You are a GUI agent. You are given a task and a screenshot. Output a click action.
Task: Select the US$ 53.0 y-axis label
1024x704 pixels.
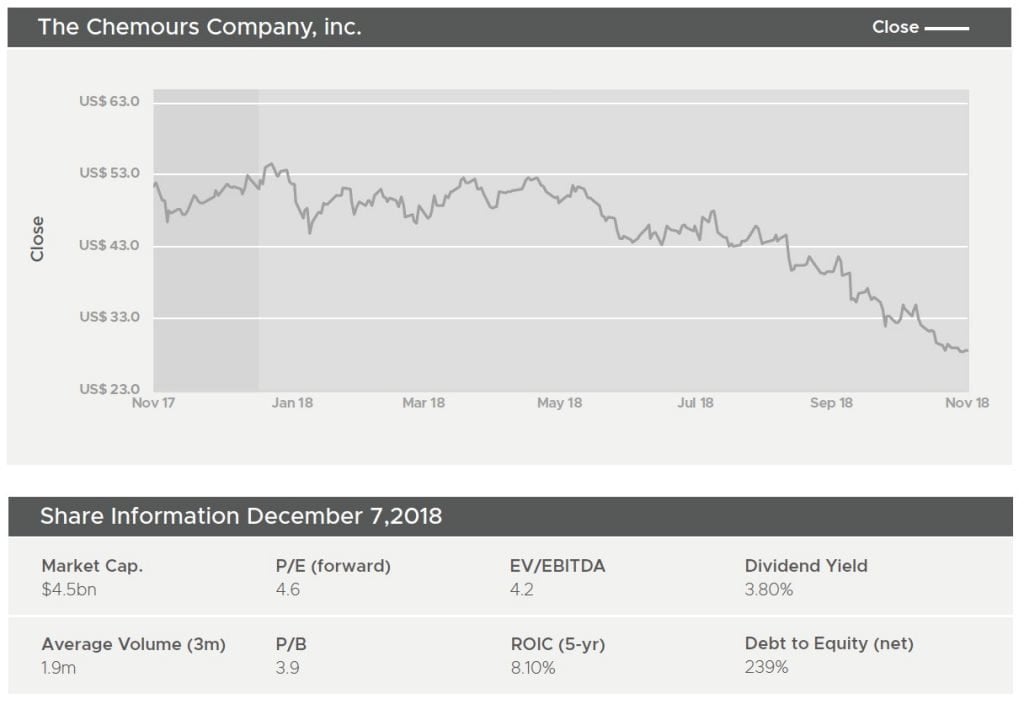[109, 173]
